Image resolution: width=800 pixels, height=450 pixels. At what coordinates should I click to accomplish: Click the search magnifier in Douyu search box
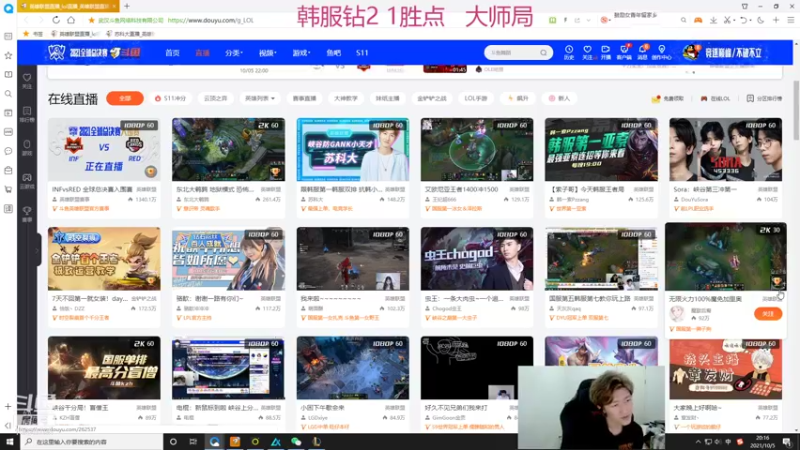pyautogui.click(x=543, y=53)
